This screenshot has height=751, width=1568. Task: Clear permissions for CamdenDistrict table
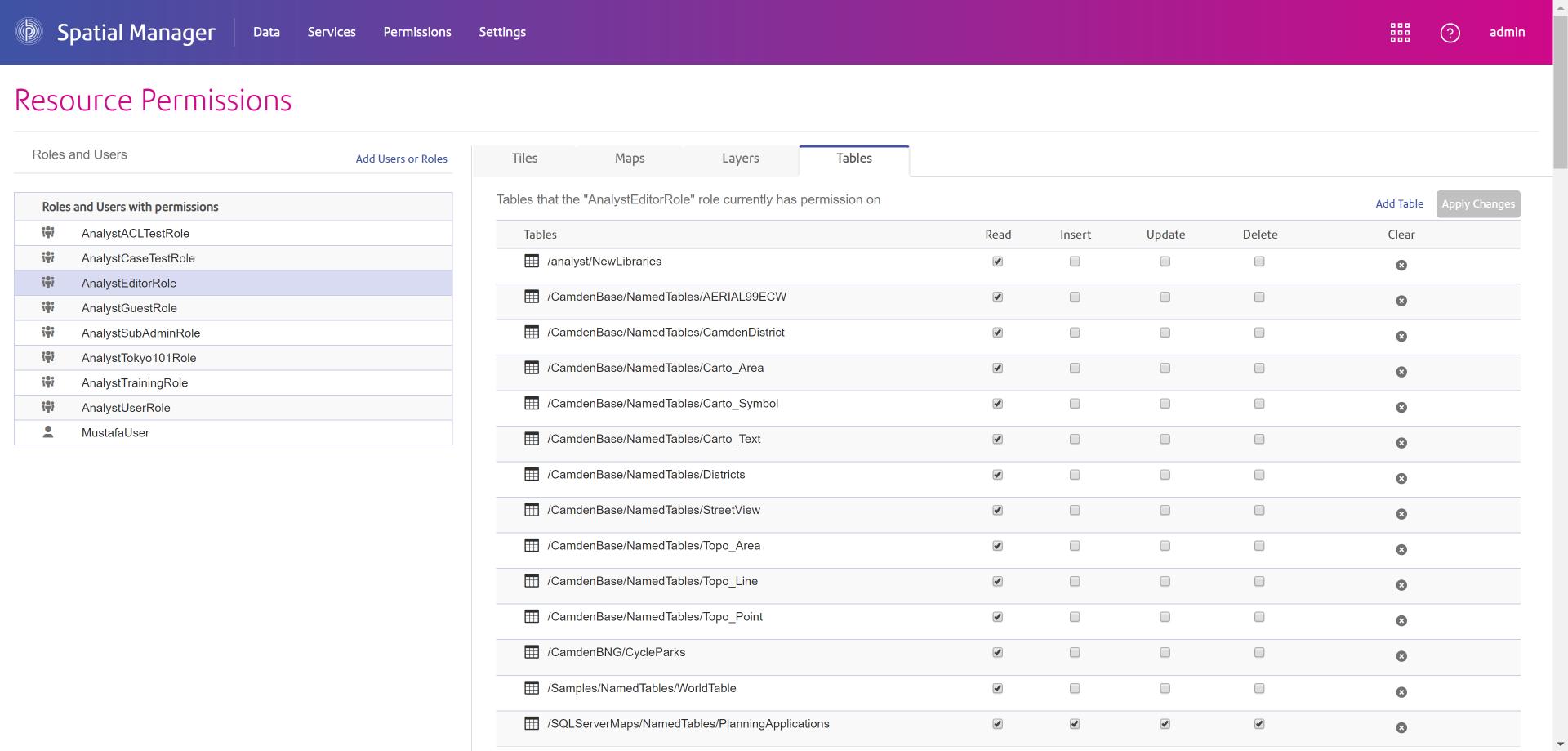1401,337
